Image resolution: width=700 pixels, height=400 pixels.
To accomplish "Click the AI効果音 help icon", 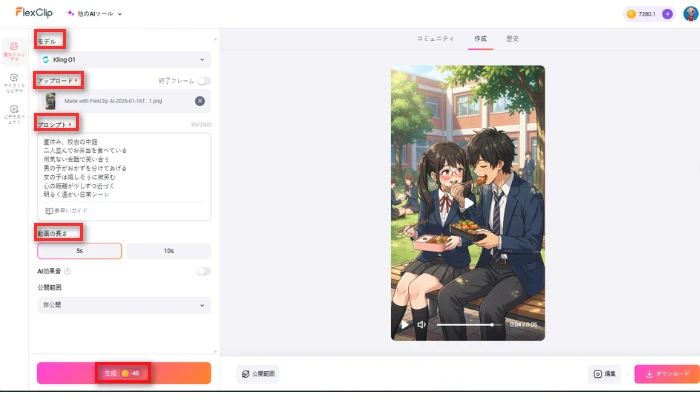I will (67, 271).
